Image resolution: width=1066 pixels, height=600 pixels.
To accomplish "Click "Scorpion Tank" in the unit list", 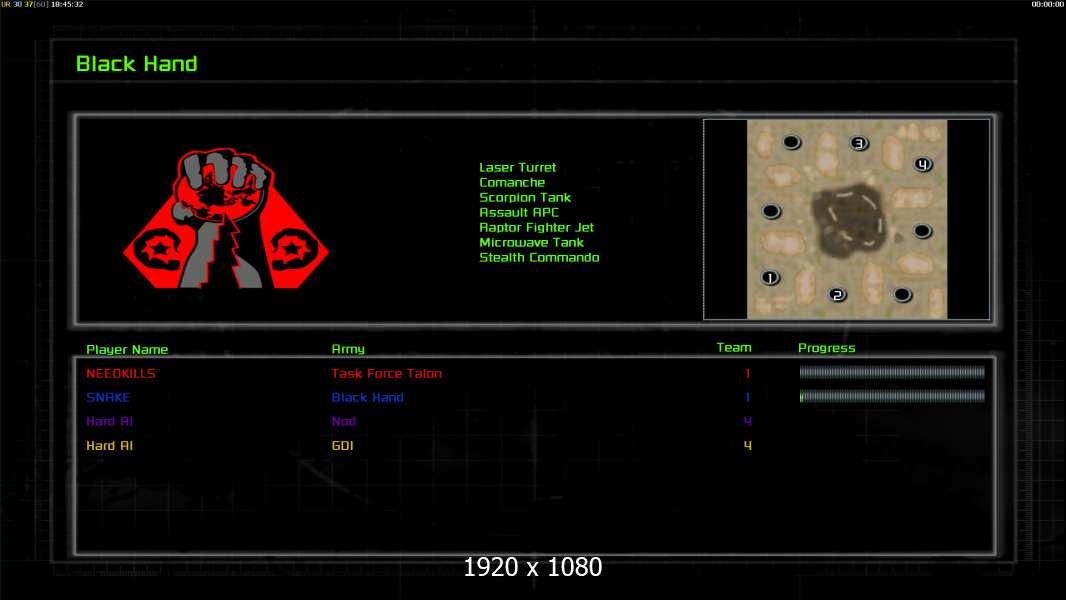I will (x=525, y=197).
